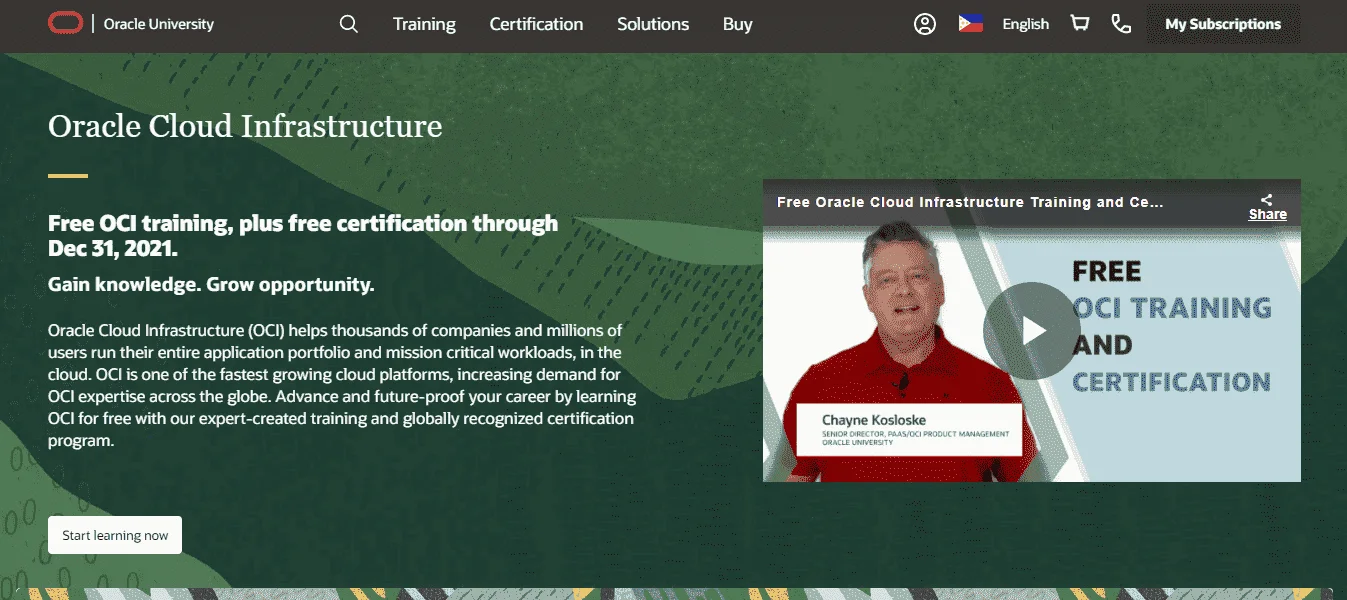
Task: Click the Oracle logo icon
Action: pos(66,24)
